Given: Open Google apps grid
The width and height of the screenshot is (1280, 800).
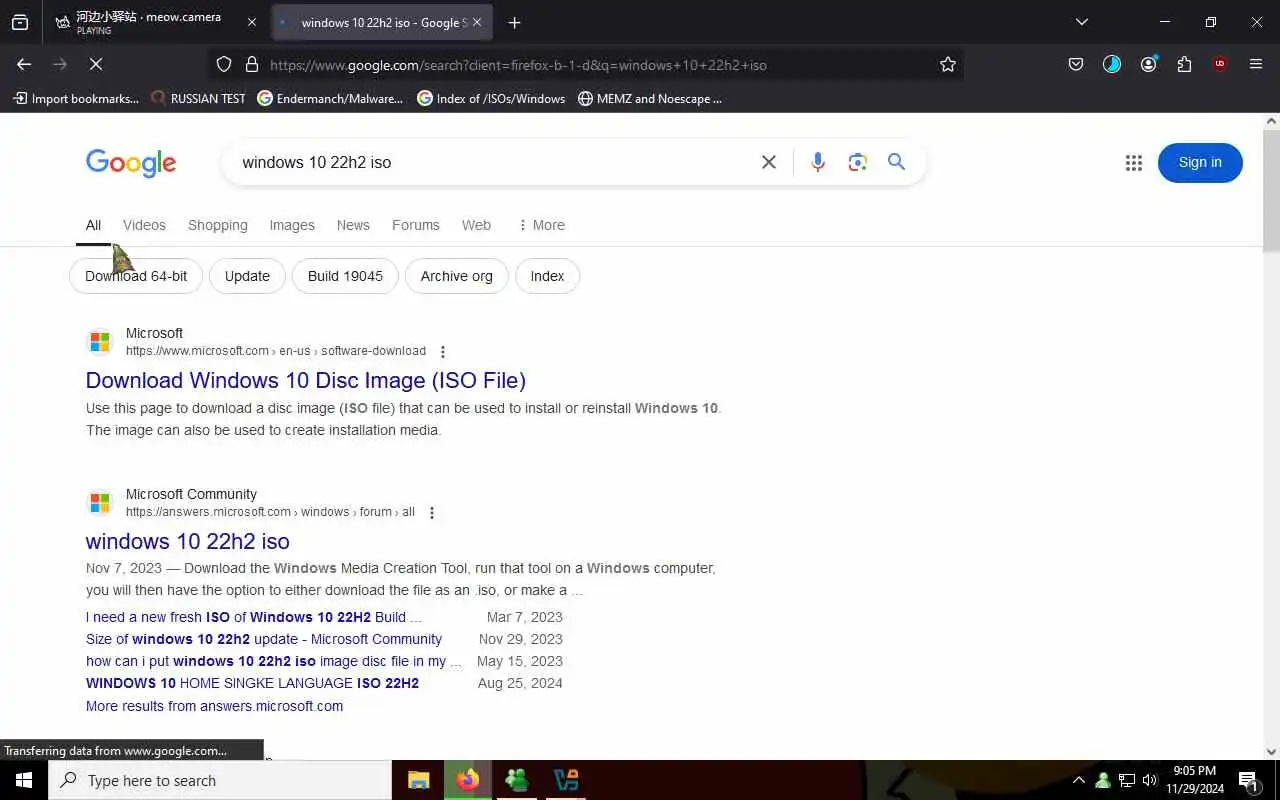Looking at the screenshot, I should pos(1133,163).
